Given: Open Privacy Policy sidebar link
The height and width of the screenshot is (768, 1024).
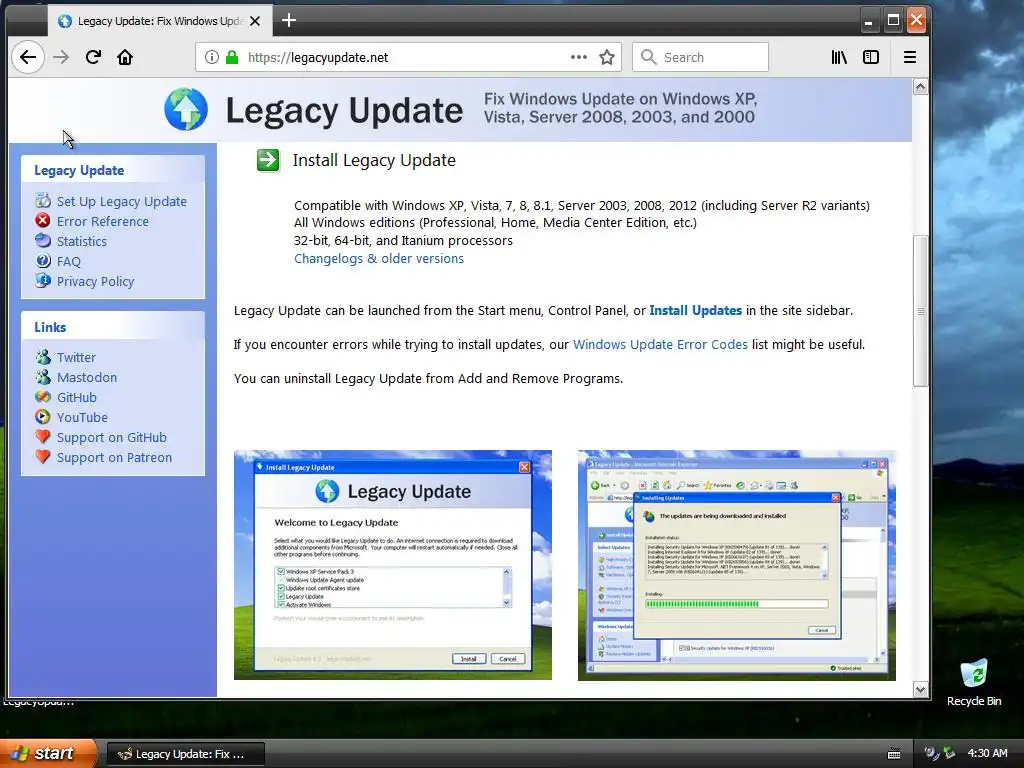Looking at the screenshot, I should [x=95, y=281].
